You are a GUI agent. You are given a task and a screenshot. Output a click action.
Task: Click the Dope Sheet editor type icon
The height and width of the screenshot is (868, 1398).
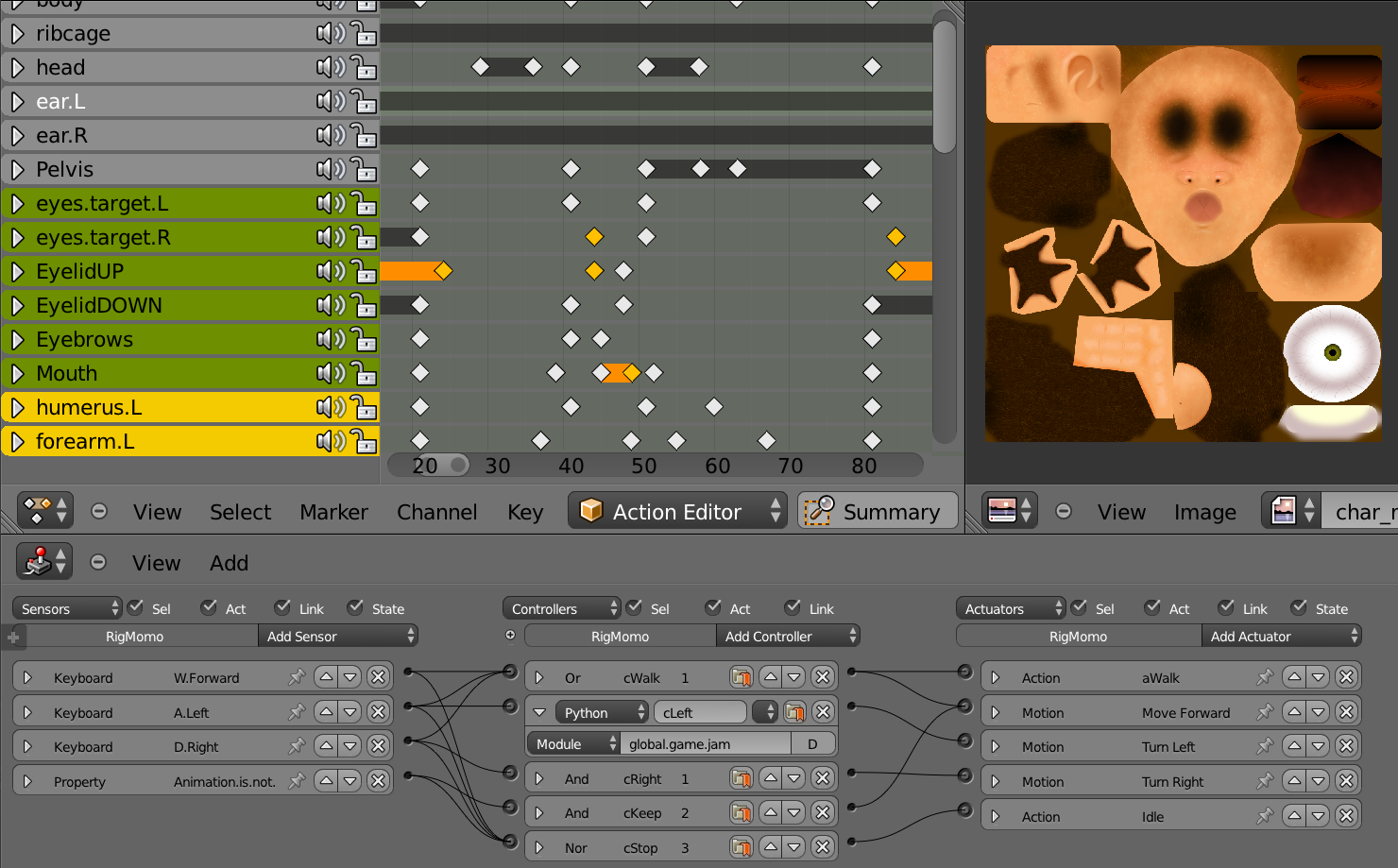pyautogui.click(x=38, y=510)
